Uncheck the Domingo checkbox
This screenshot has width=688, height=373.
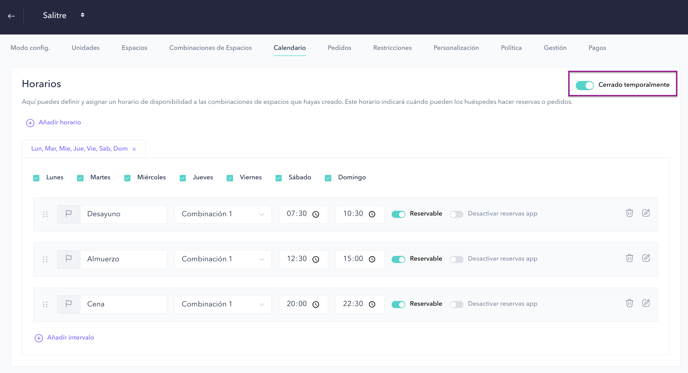tap(328, 178)
